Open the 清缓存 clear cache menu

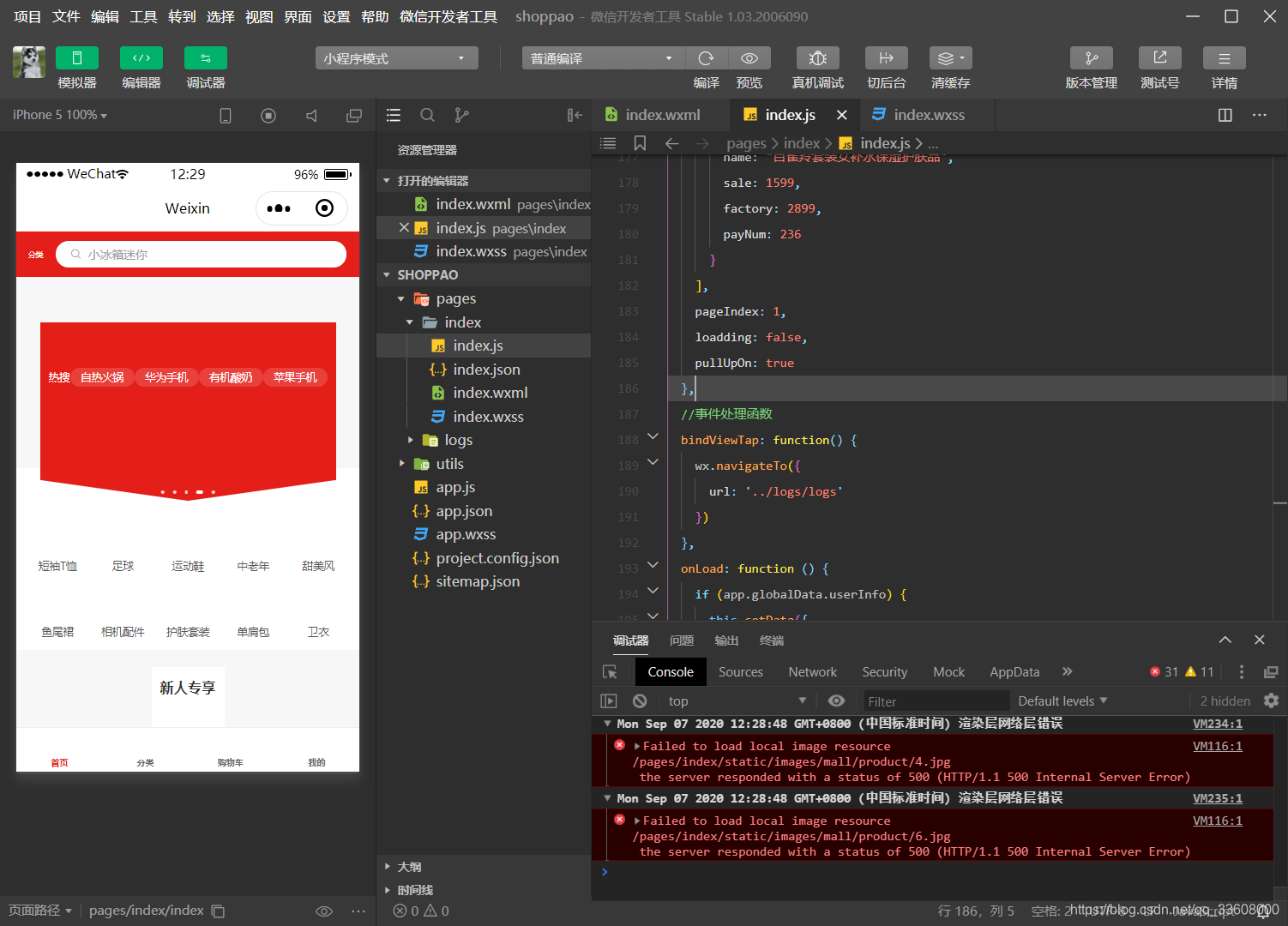point(951,58)
